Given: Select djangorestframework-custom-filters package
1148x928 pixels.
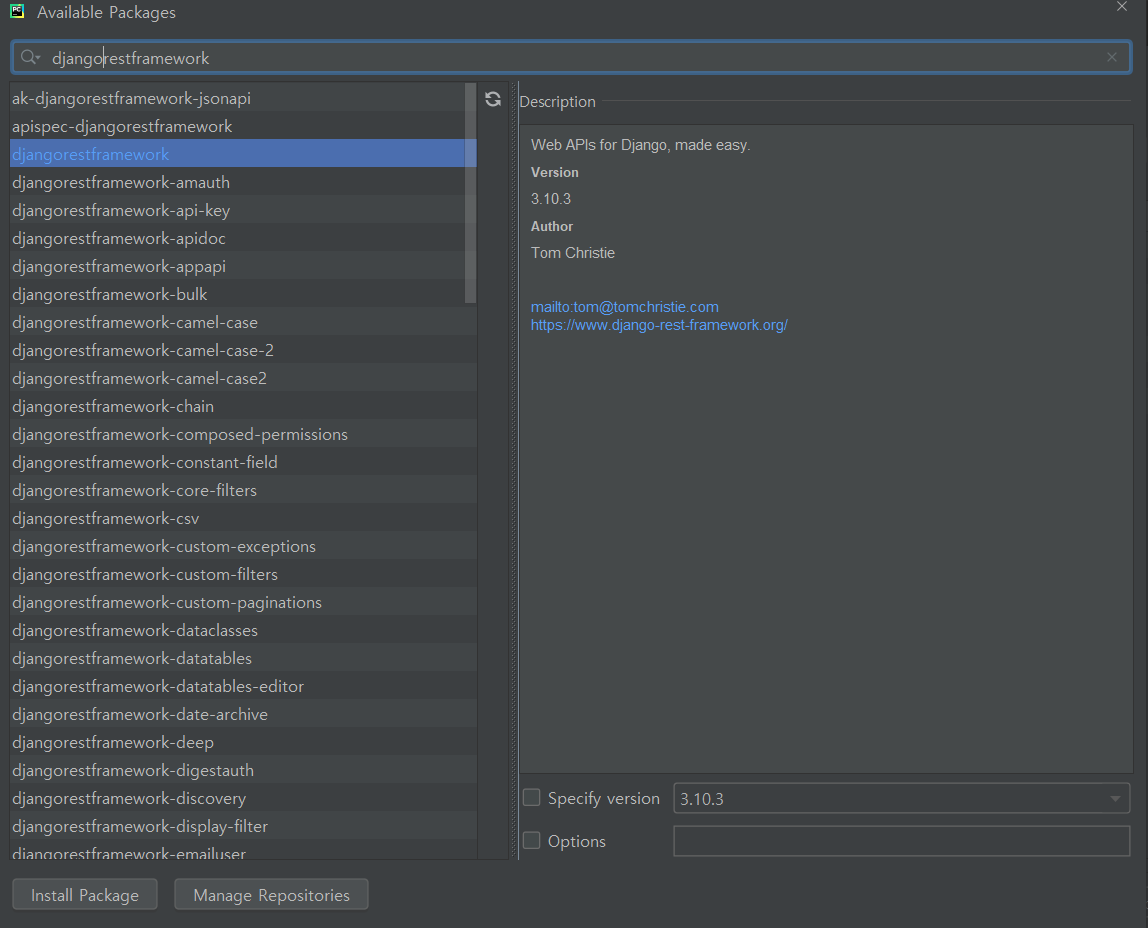Looking at the screenshot, I should point(242,574).
